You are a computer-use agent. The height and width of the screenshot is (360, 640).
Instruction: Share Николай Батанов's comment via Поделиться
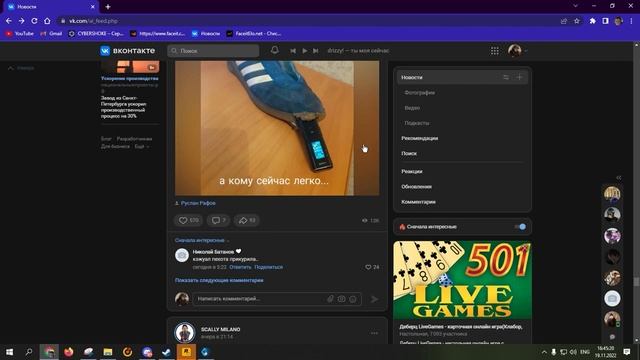click(x=268, y=267)
